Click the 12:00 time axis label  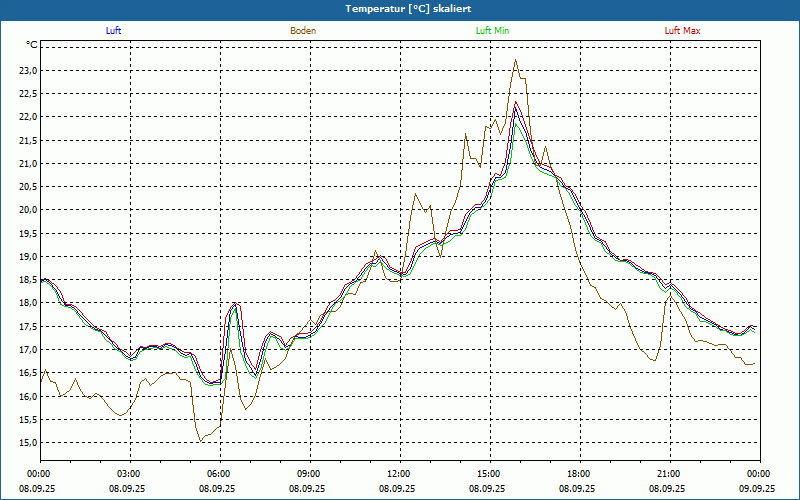(399, 474)
